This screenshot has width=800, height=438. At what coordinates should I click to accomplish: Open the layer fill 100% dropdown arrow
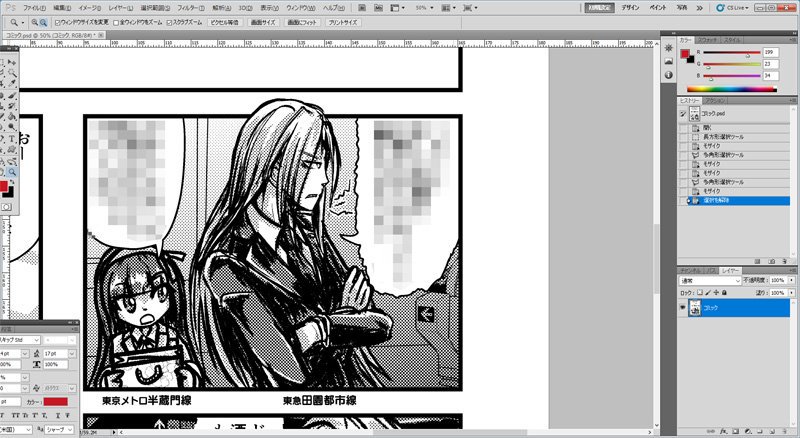click(x=791, y=293)
